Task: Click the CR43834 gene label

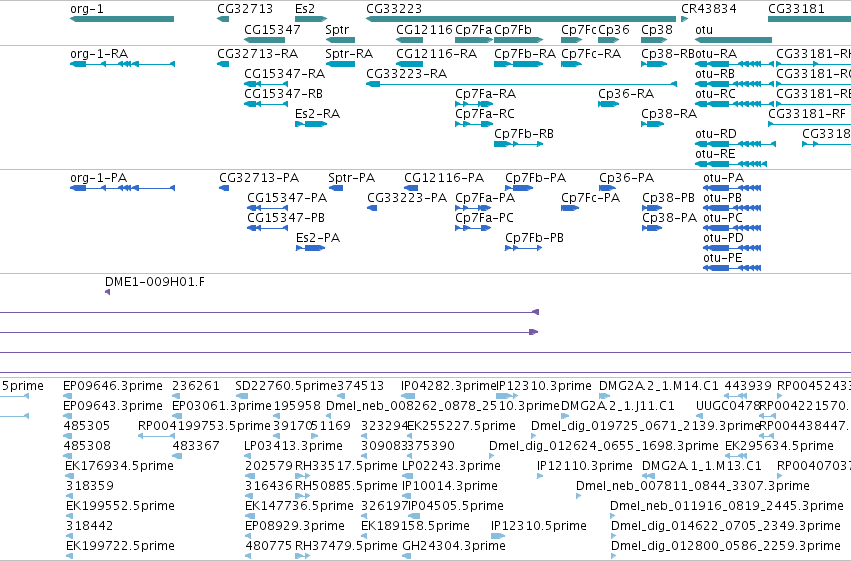Action: point(709,9)
